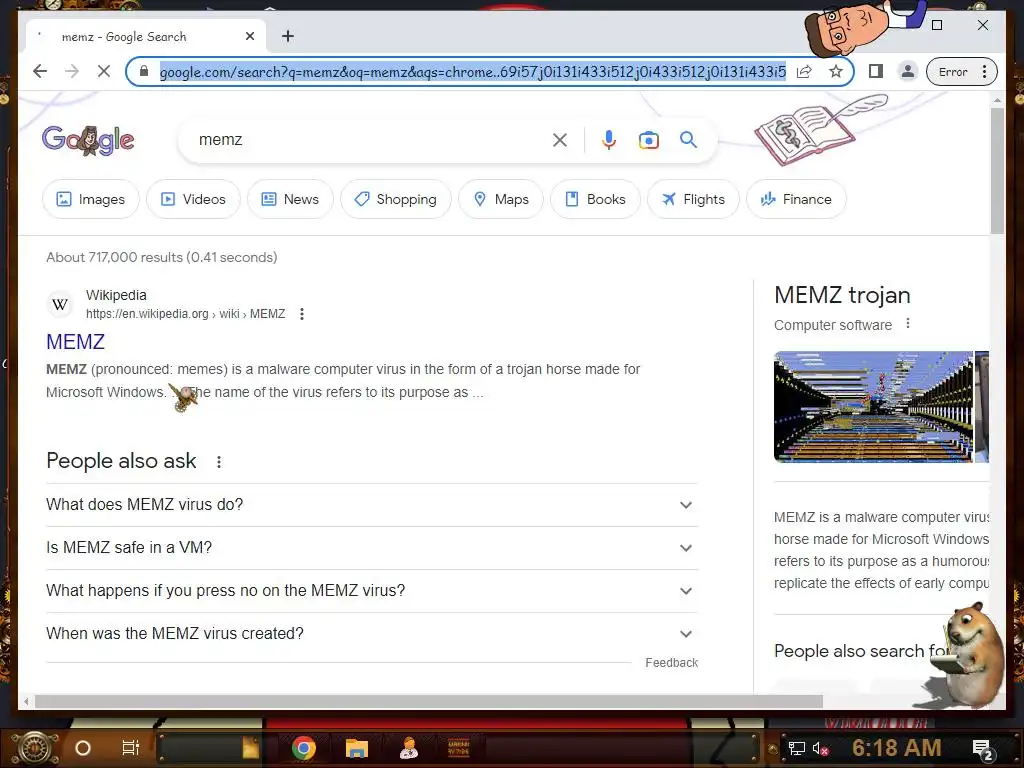Expand 'What does MEMZ virus do?'
The height and width of the screenshot is (768, 1024).
point(372,505)
